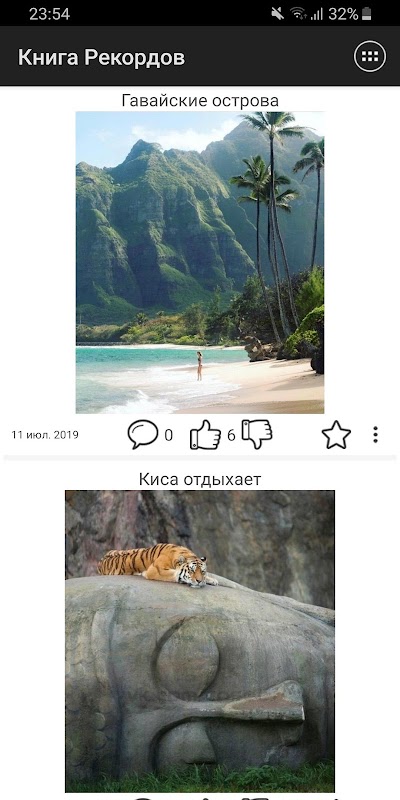Open the Hawaiian beach photo
400x800 pixels.
point(200,262)
